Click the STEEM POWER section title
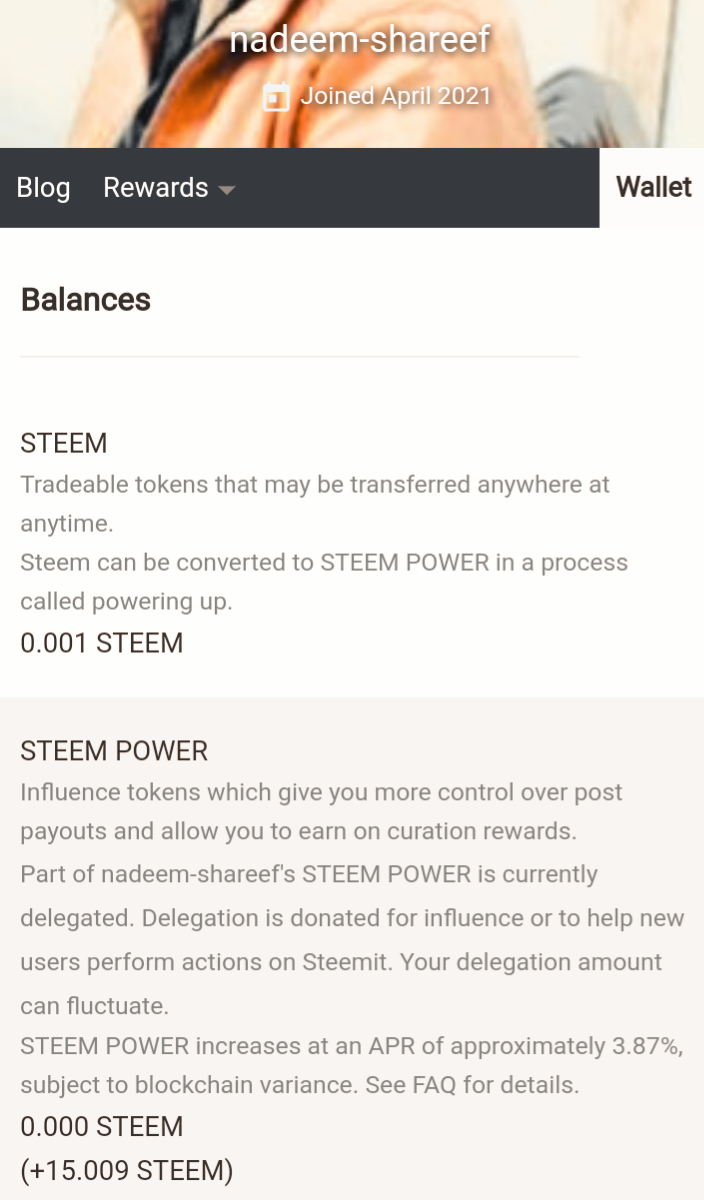This screenshot has height=1200, width=704. tap(114, 751)
